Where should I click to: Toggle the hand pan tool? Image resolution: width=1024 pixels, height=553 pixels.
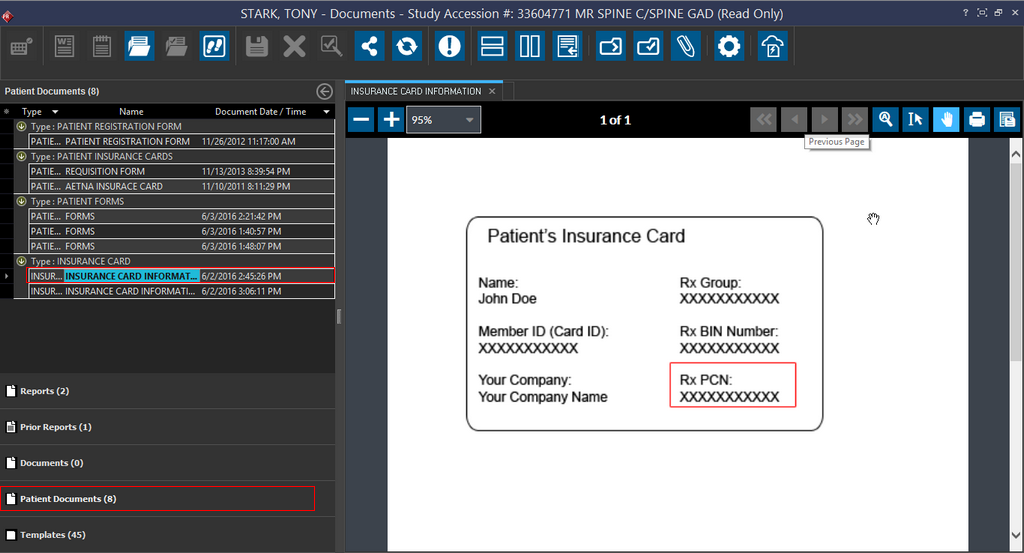[946, 120]
